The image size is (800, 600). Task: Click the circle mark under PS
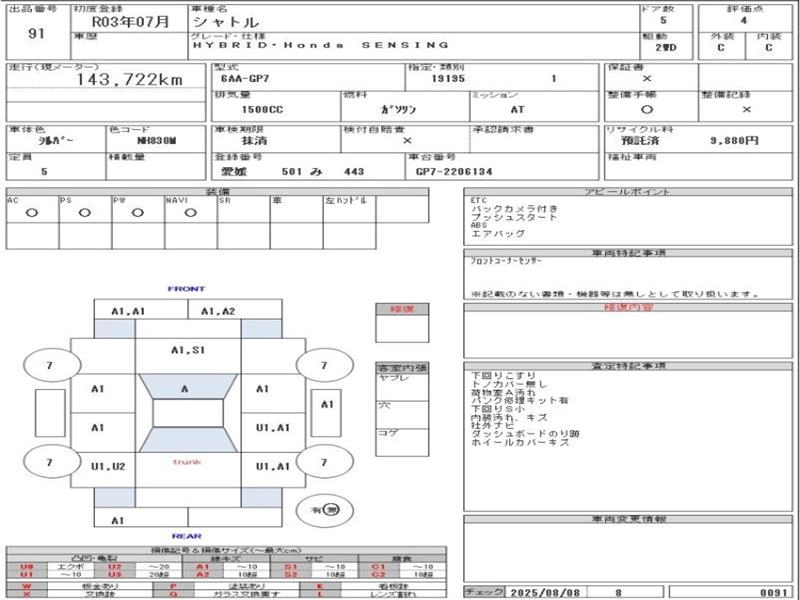[85, 213]
